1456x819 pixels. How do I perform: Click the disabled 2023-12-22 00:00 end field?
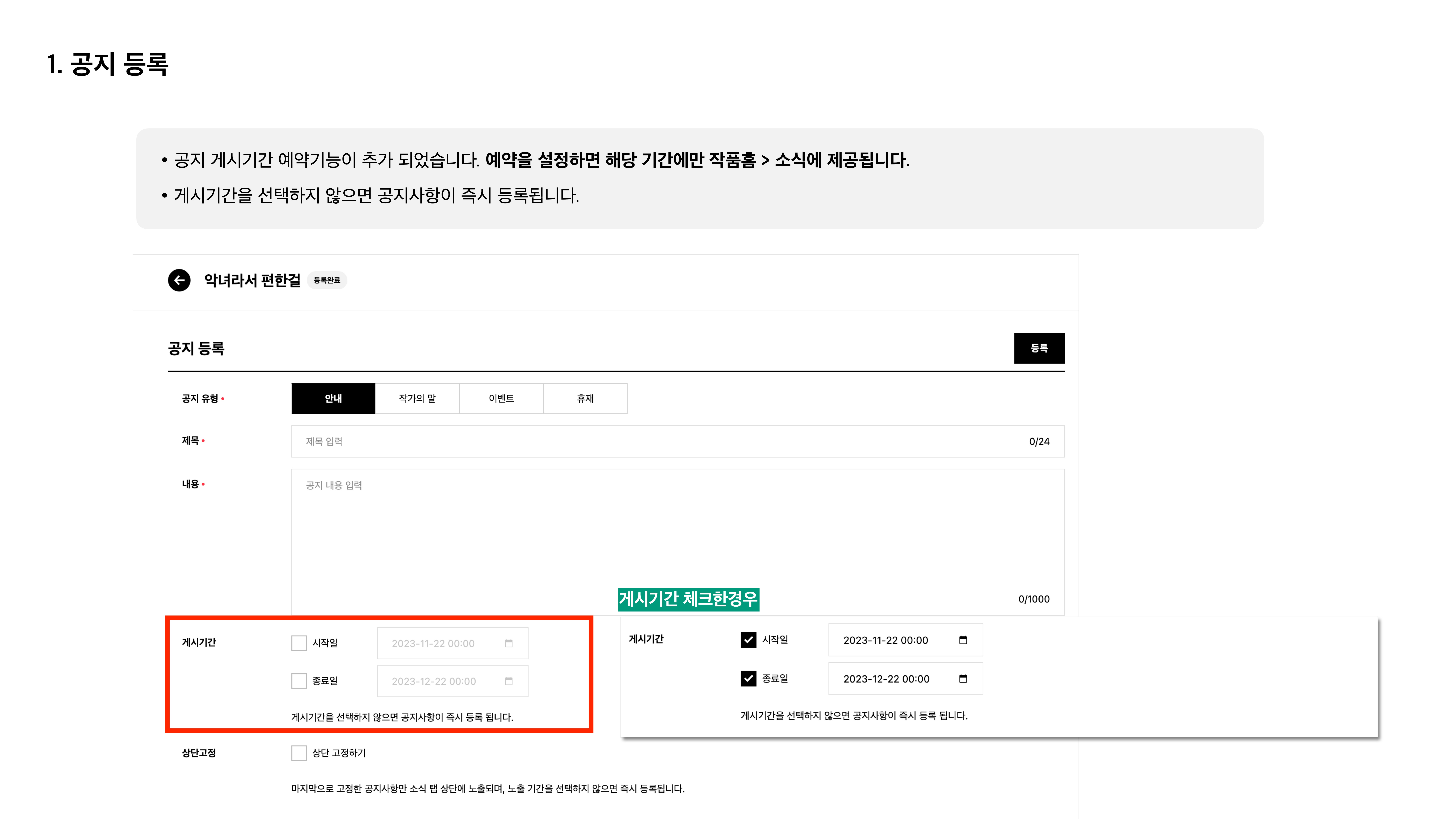453,681
